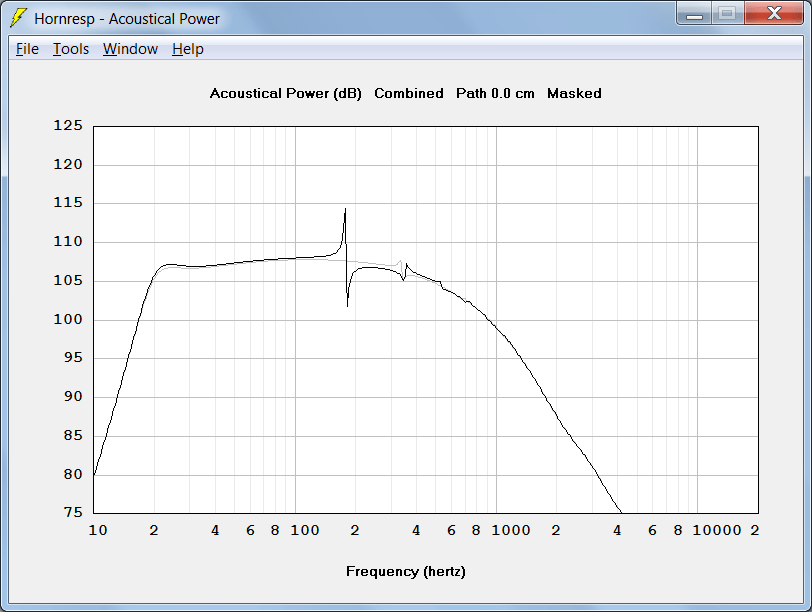Click the 80 value on the dB axis
The width and height of the screenshot is (812, 612).
coord(73,474)
